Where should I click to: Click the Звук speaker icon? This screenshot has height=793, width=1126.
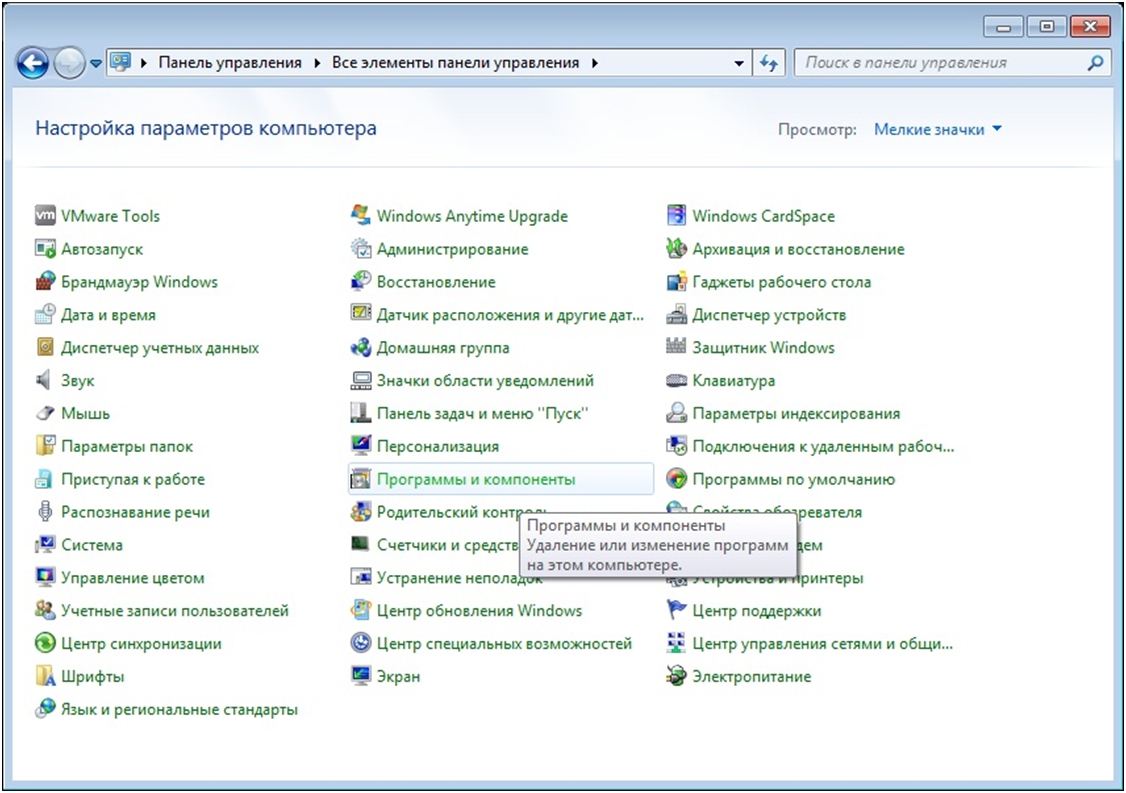(x=45, y=381)
